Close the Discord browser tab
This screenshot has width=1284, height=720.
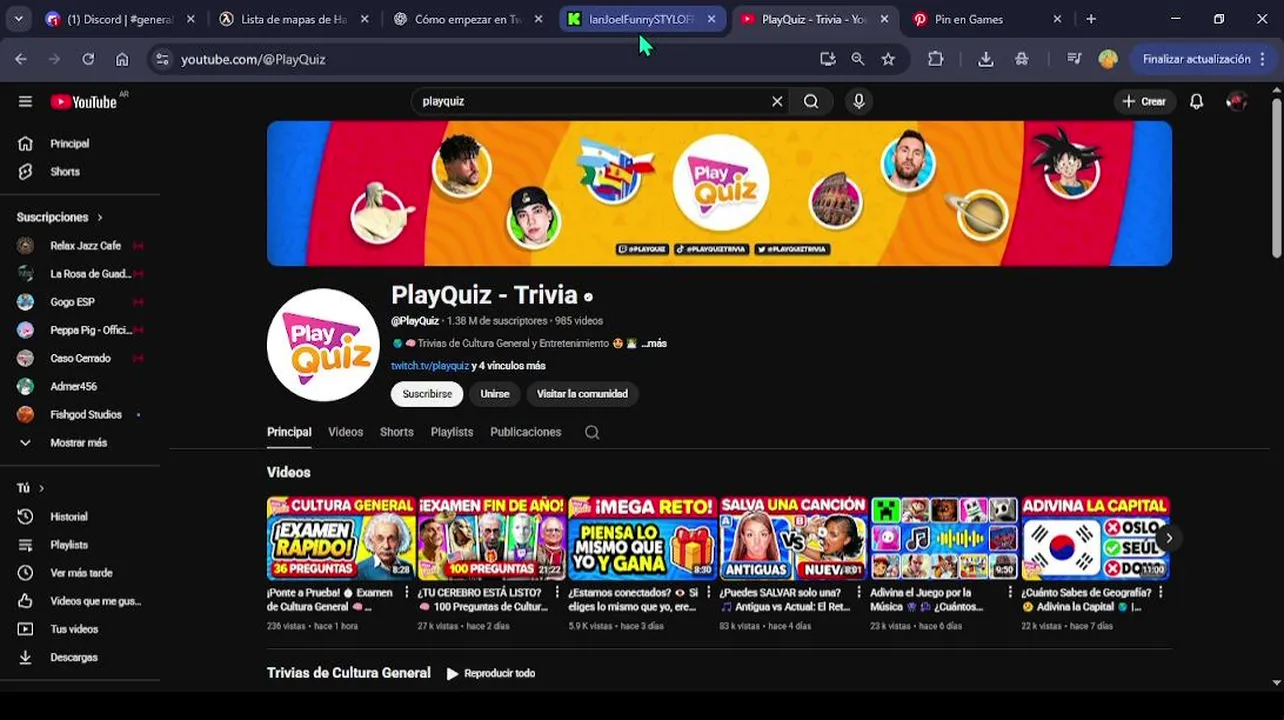point(191,19)
